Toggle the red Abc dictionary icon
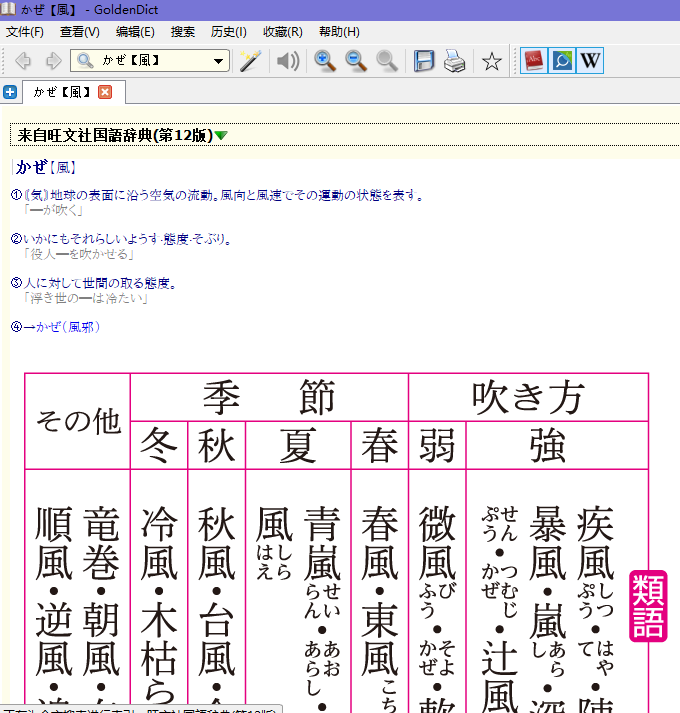 point(533,61)
